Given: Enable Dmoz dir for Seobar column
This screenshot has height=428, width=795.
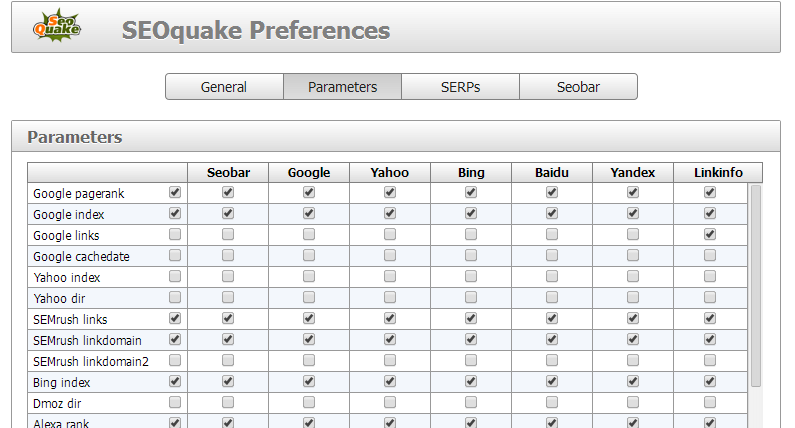Looking at the screenshot, I should 228,403.
